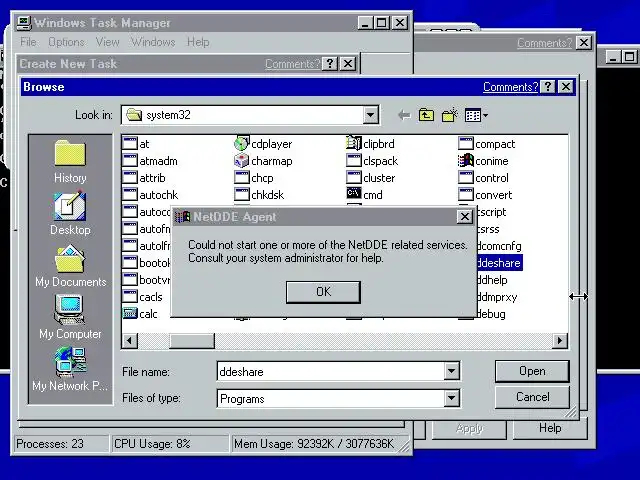
Task: Select the charmap program icon
Action: [242, 161]
